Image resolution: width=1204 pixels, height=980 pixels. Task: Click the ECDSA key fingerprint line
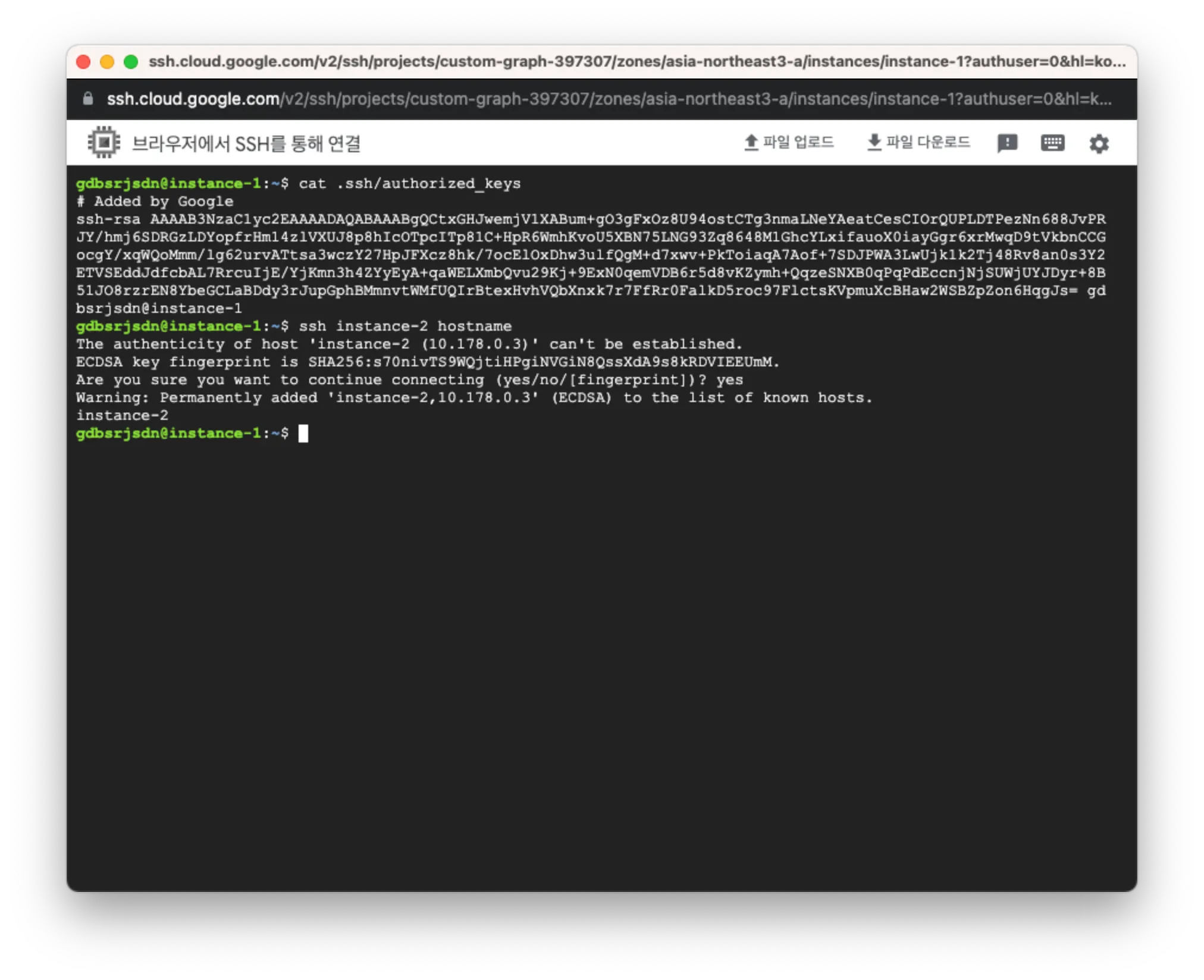coord(427,362)
